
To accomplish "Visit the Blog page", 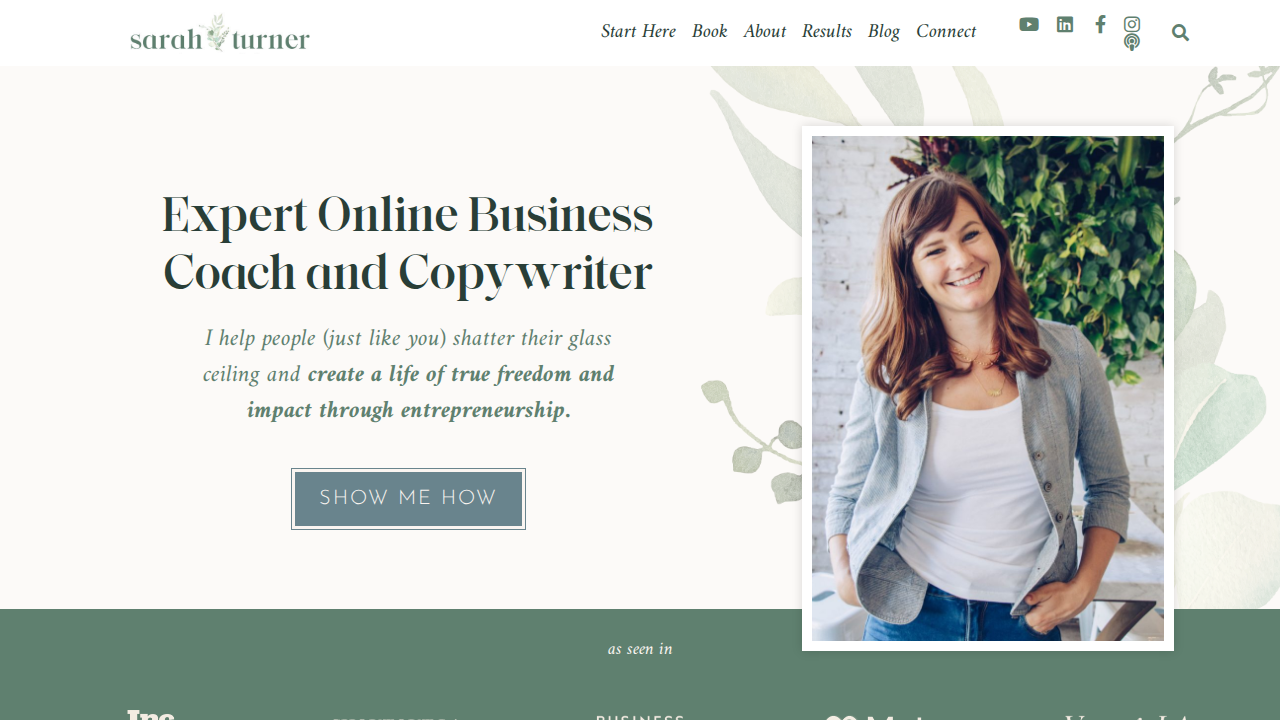I will coord(884,31).
